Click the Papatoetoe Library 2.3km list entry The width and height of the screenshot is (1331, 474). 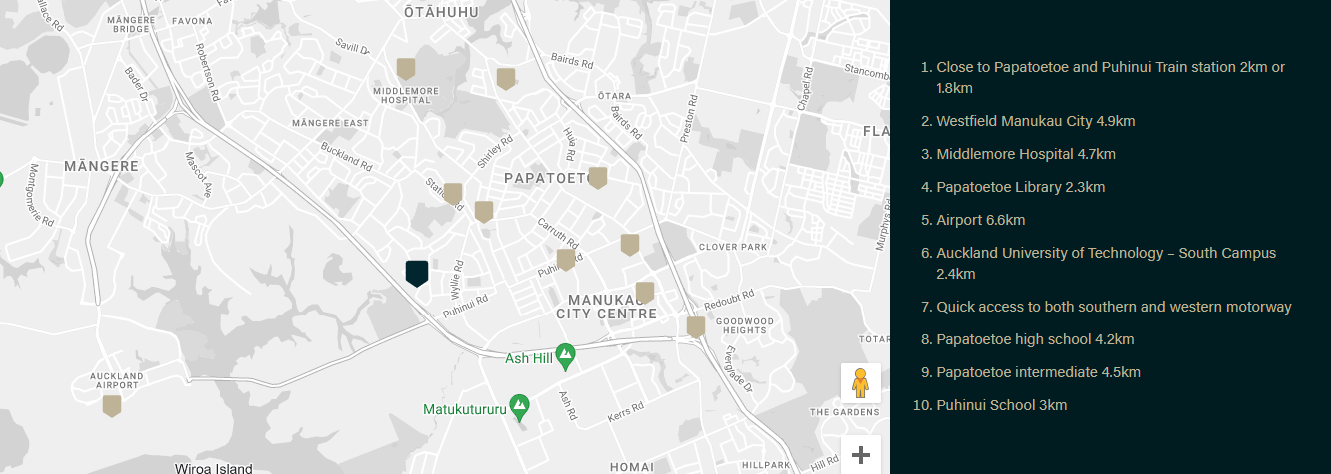(x=1020, y=187)
